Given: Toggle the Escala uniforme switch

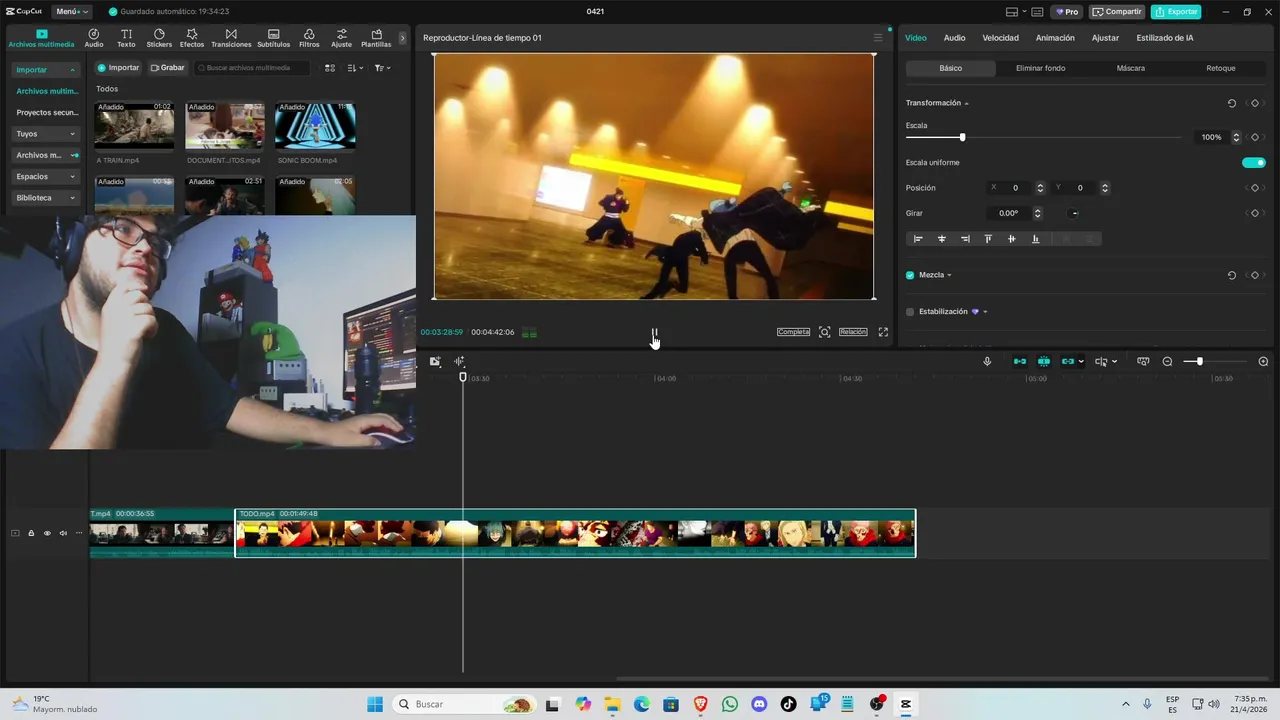Looking at the screenshot, I should pos(1253,162).
